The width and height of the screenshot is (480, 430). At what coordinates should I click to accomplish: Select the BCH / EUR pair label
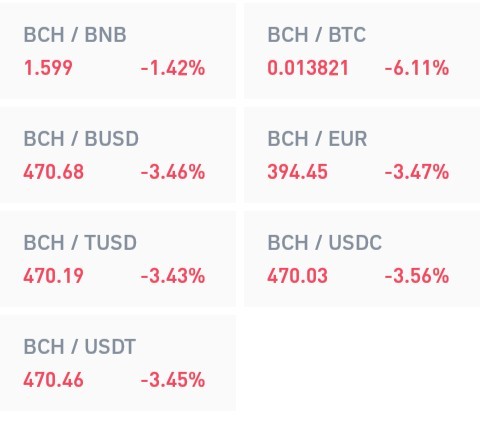coord(317,138)
